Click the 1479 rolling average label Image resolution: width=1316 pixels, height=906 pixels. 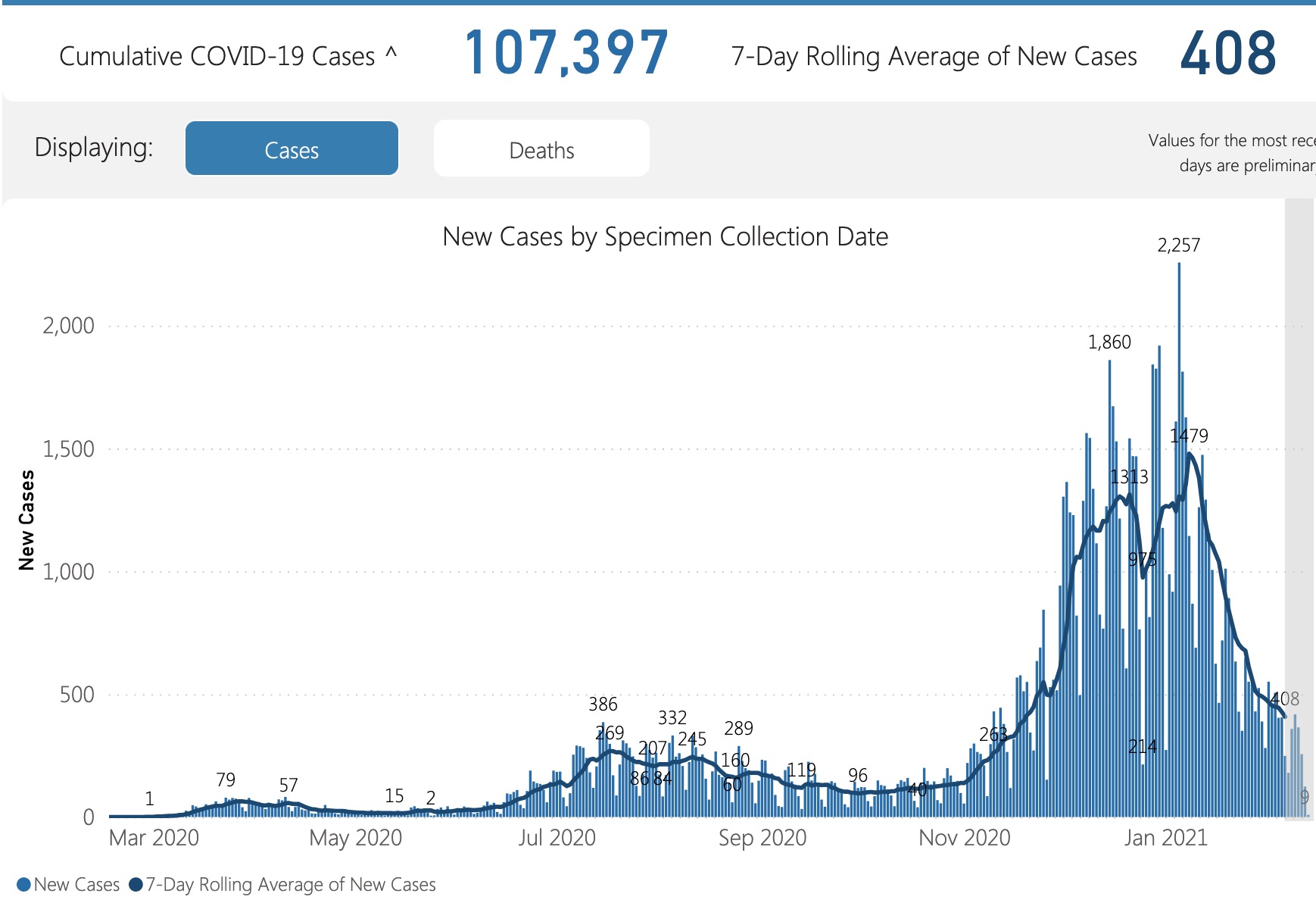pos(1189,436)
